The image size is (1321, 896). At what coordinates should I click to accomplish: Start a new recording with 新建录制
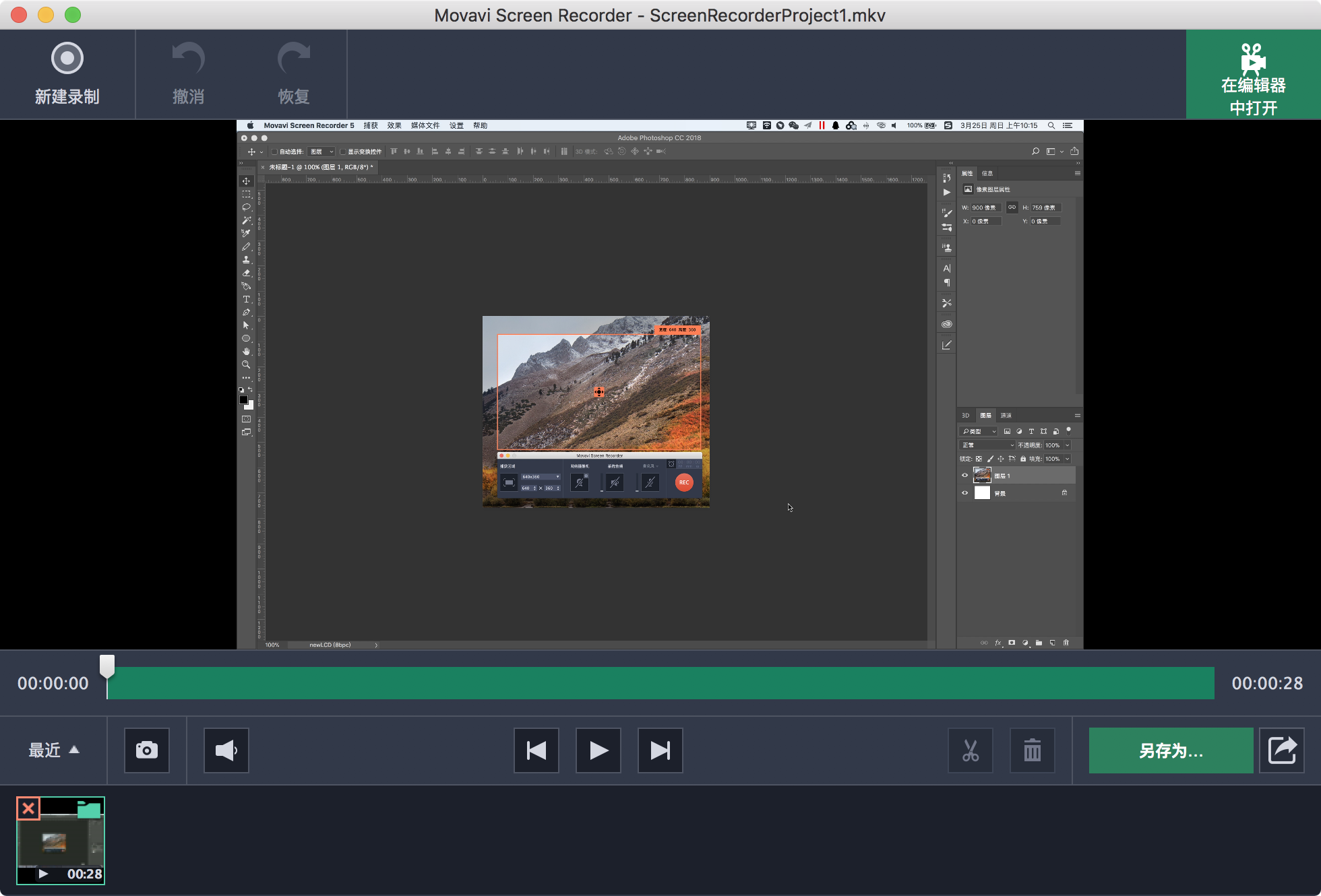tap(67, 74)
